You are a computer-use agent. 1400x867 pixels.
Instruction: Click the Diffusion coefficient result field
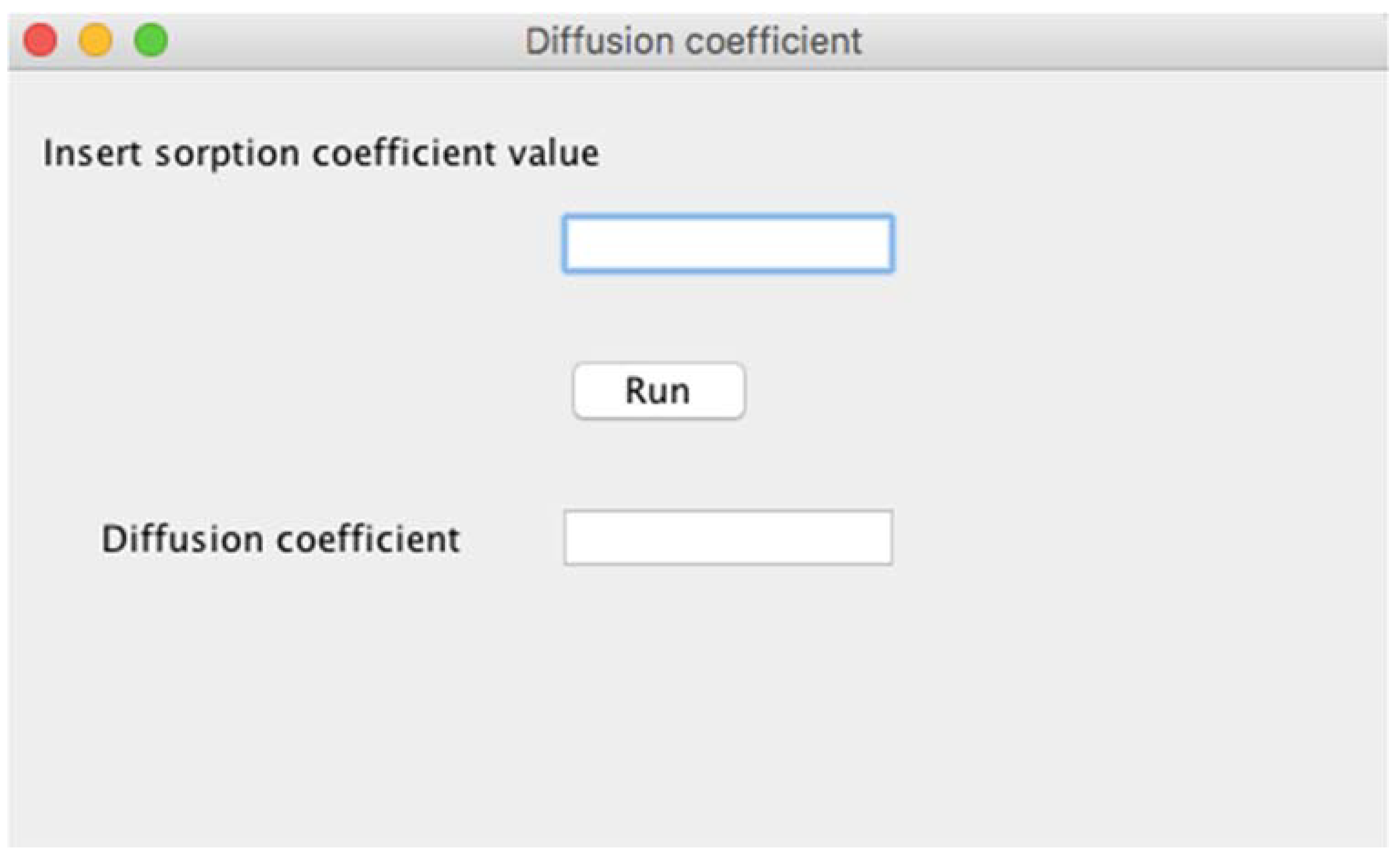point(728,538)
